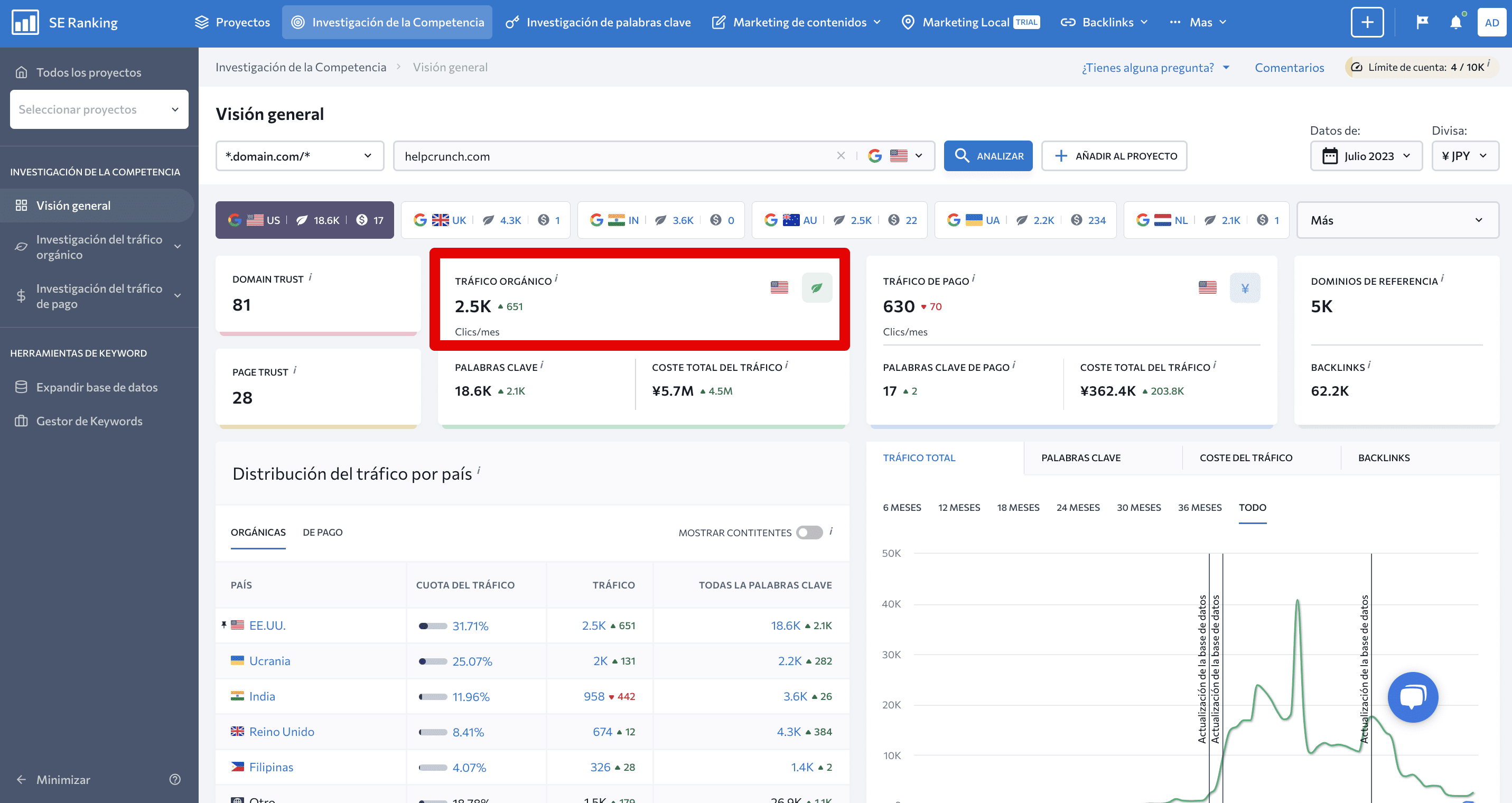
Task: Select the AU Google region chip
Action: coord(839,220)
